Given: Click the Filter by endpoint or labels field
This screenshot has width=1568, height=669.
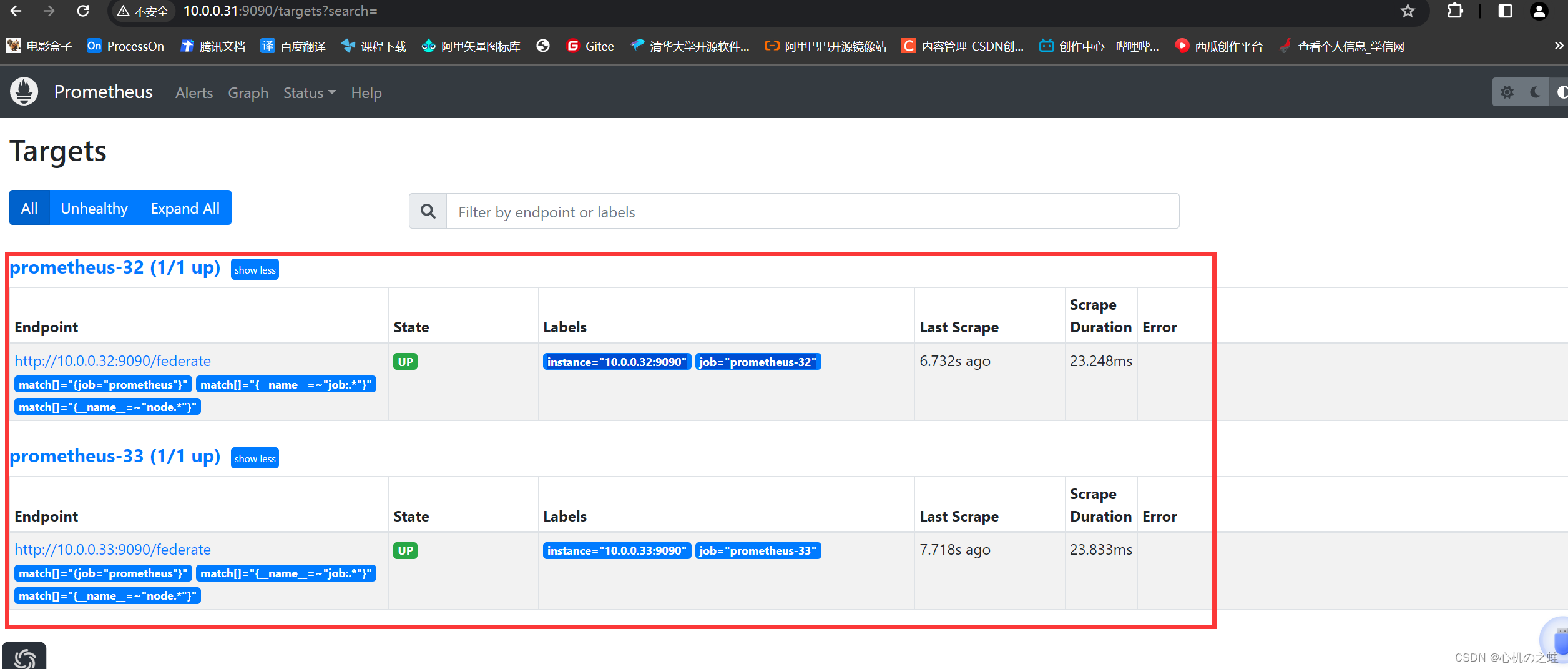Looking at the screenshot, I should [x=811, y=212].
